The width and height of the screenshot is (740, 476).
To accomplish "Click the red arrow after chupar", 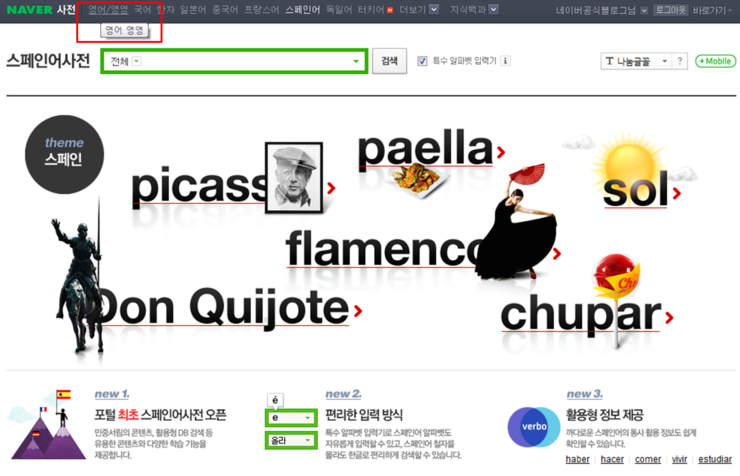I will click(669, 318).
